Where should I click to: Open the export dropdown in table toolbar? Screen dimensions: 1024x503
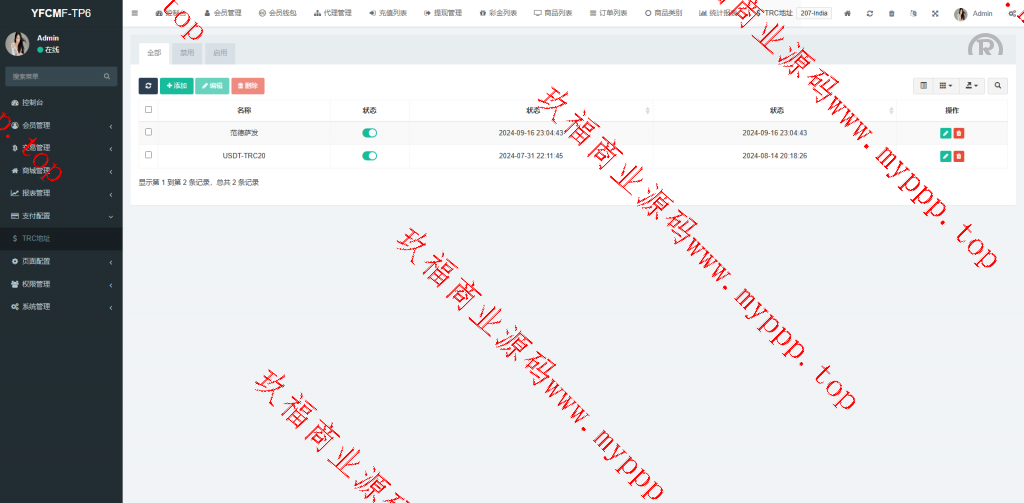(972, 86)
